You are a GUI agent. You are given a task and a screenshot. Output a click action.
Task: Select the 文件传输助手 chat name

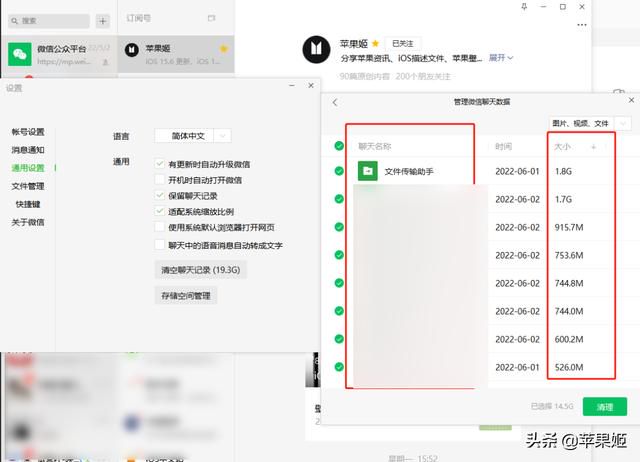click(409, 171)
